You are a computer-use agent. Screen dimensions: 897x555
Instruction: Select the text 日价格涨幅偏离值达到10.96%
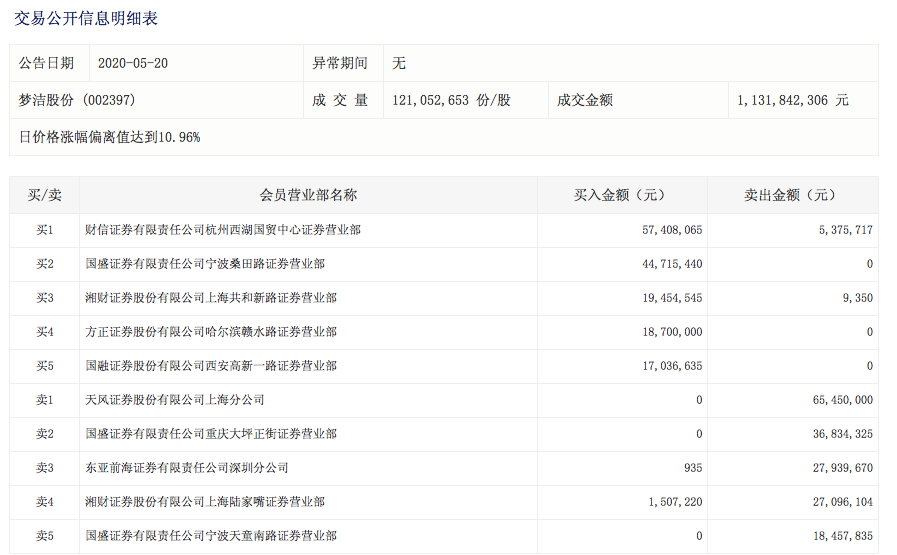click(x=109, y=137)
